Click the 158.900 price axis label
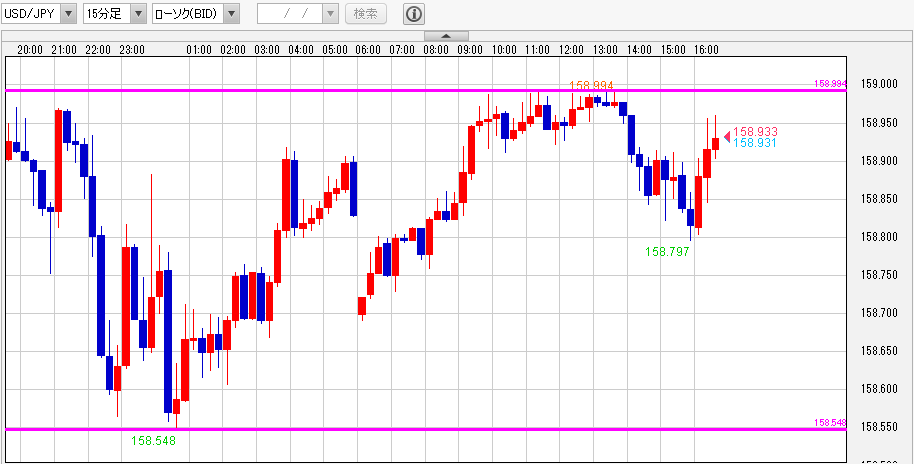Viewport: 914px width, 464px height. click(x=879, y=161)
